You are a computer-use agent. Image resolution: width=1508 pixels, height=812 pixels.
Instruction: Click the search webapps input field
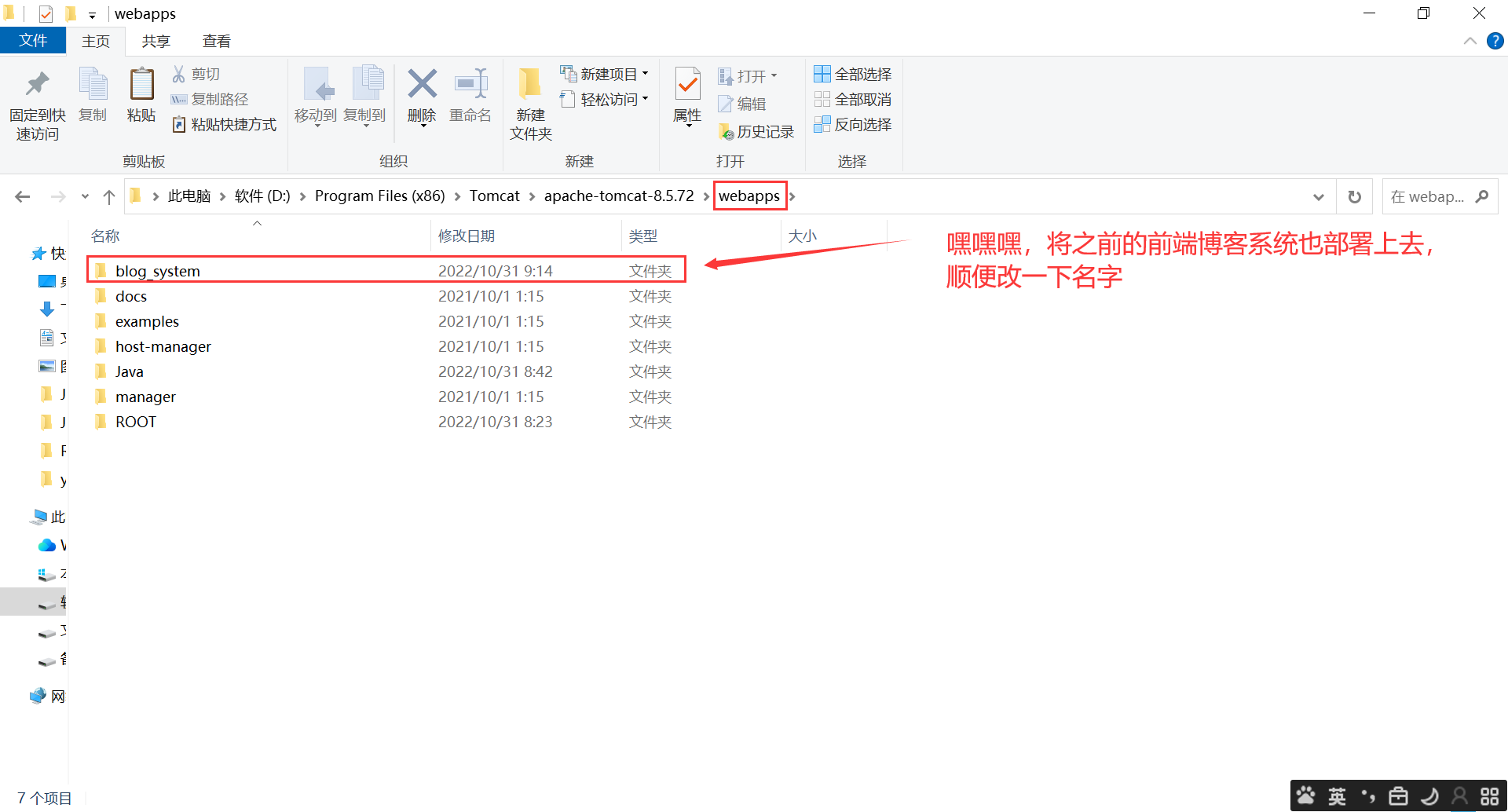1428,196
